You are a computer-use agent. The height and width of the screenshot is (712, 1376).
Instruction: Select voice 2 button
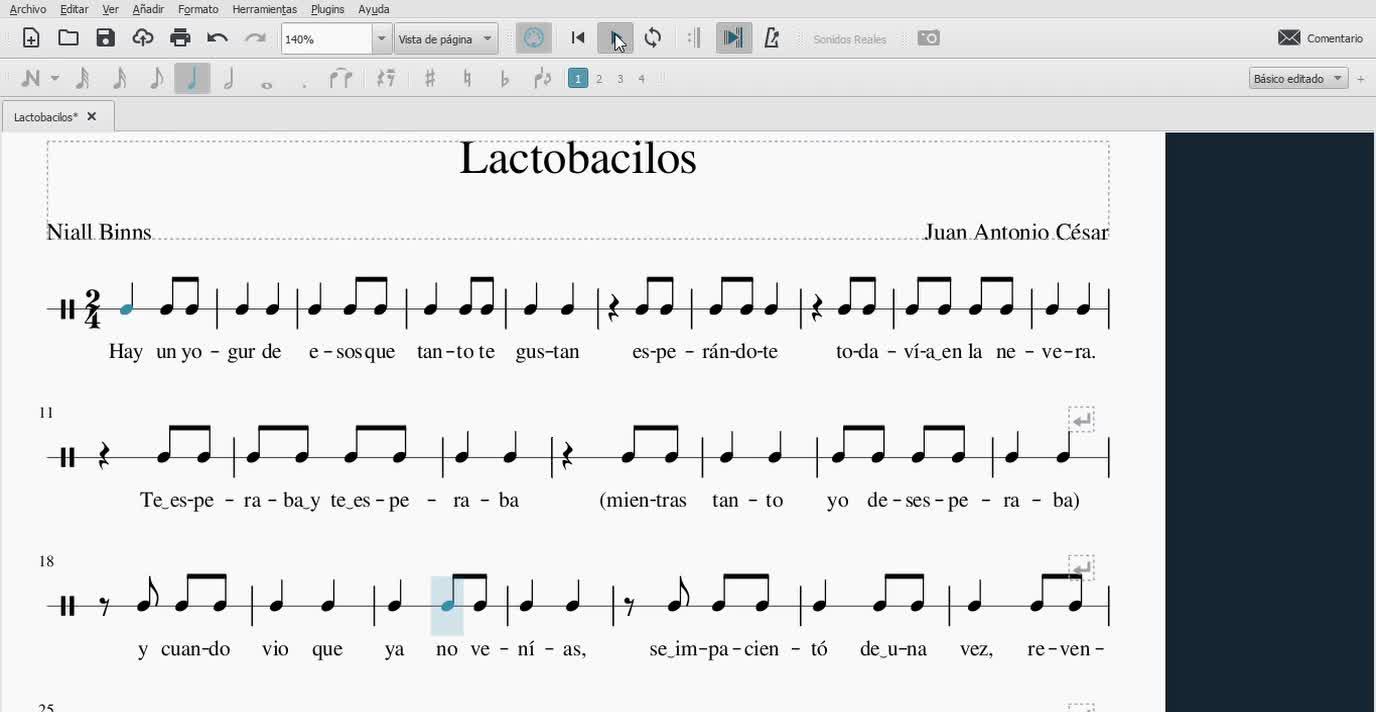tap(599, 78)
